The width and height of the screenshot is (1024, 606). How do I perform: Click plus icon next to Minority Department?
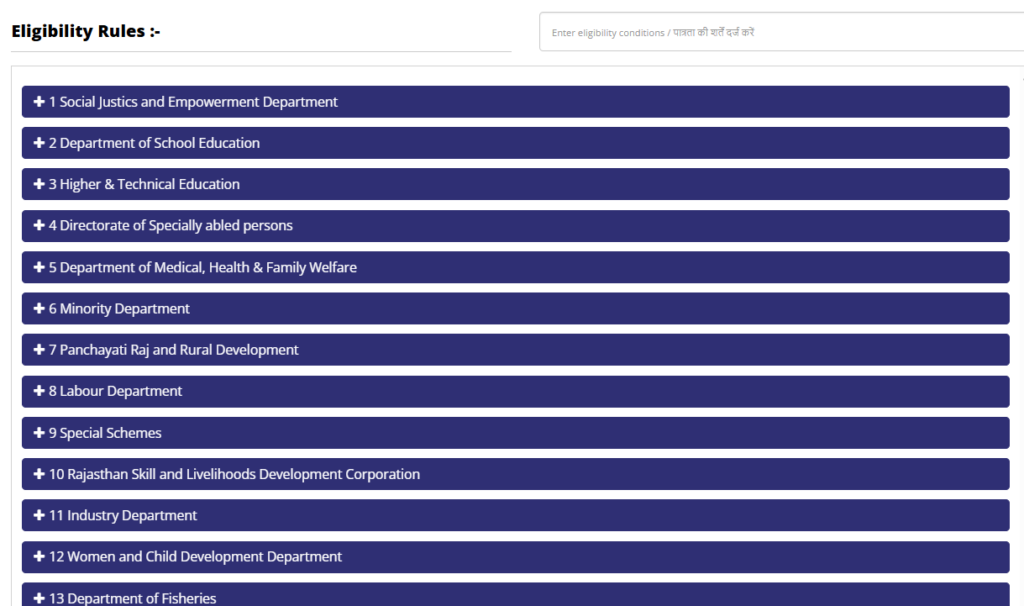(39, 309)
